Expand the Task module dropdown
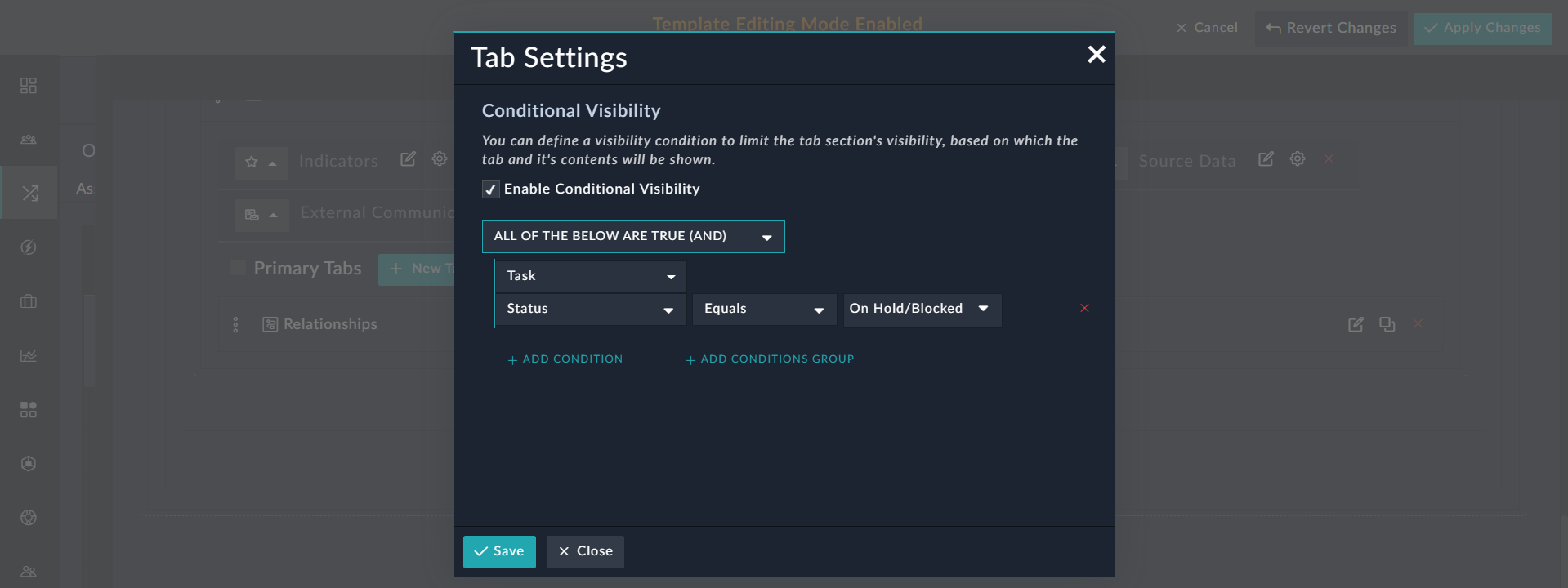1568x588 pixels. (591, 277)
